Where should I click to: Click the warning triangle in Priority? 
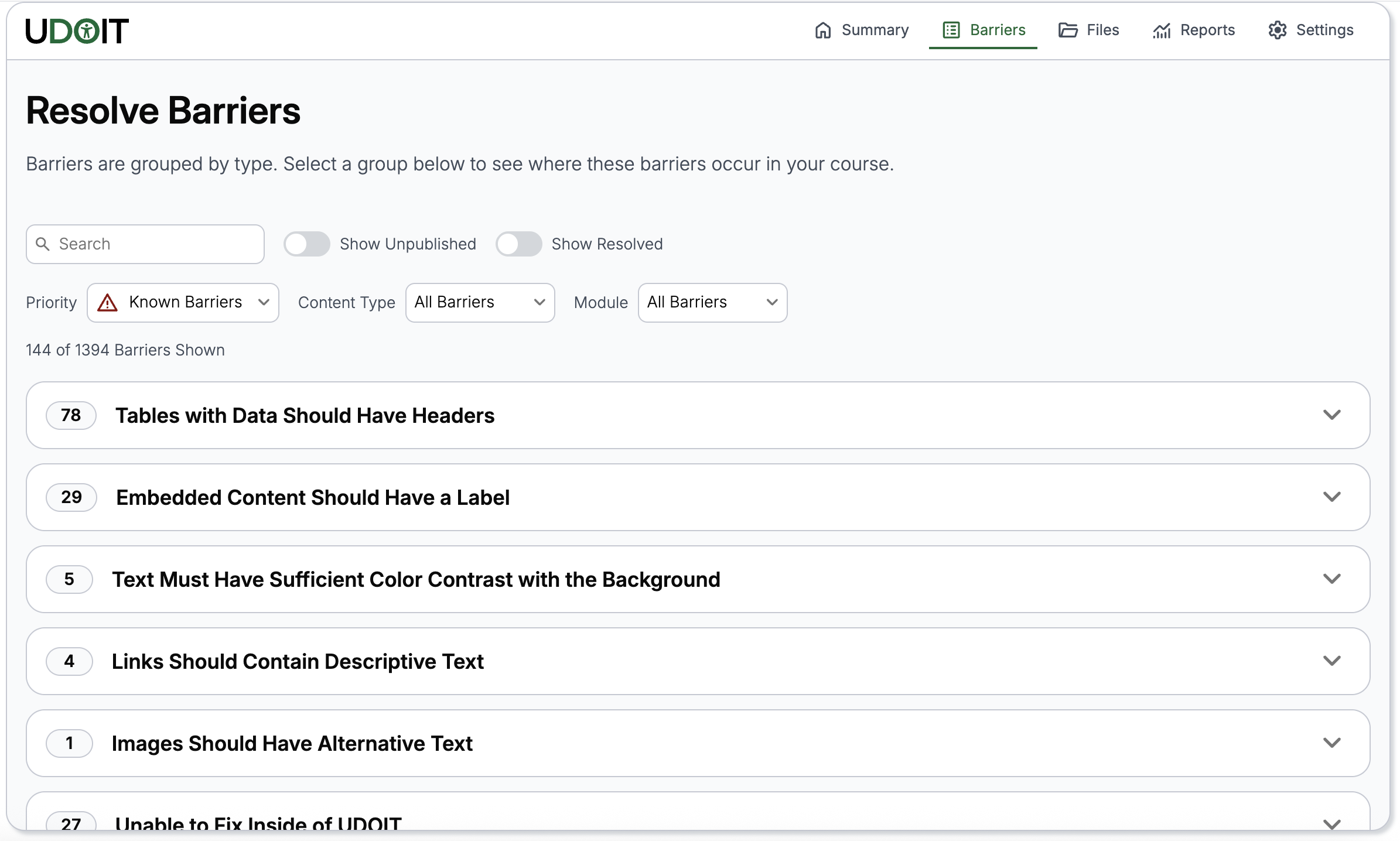point(107,302)
